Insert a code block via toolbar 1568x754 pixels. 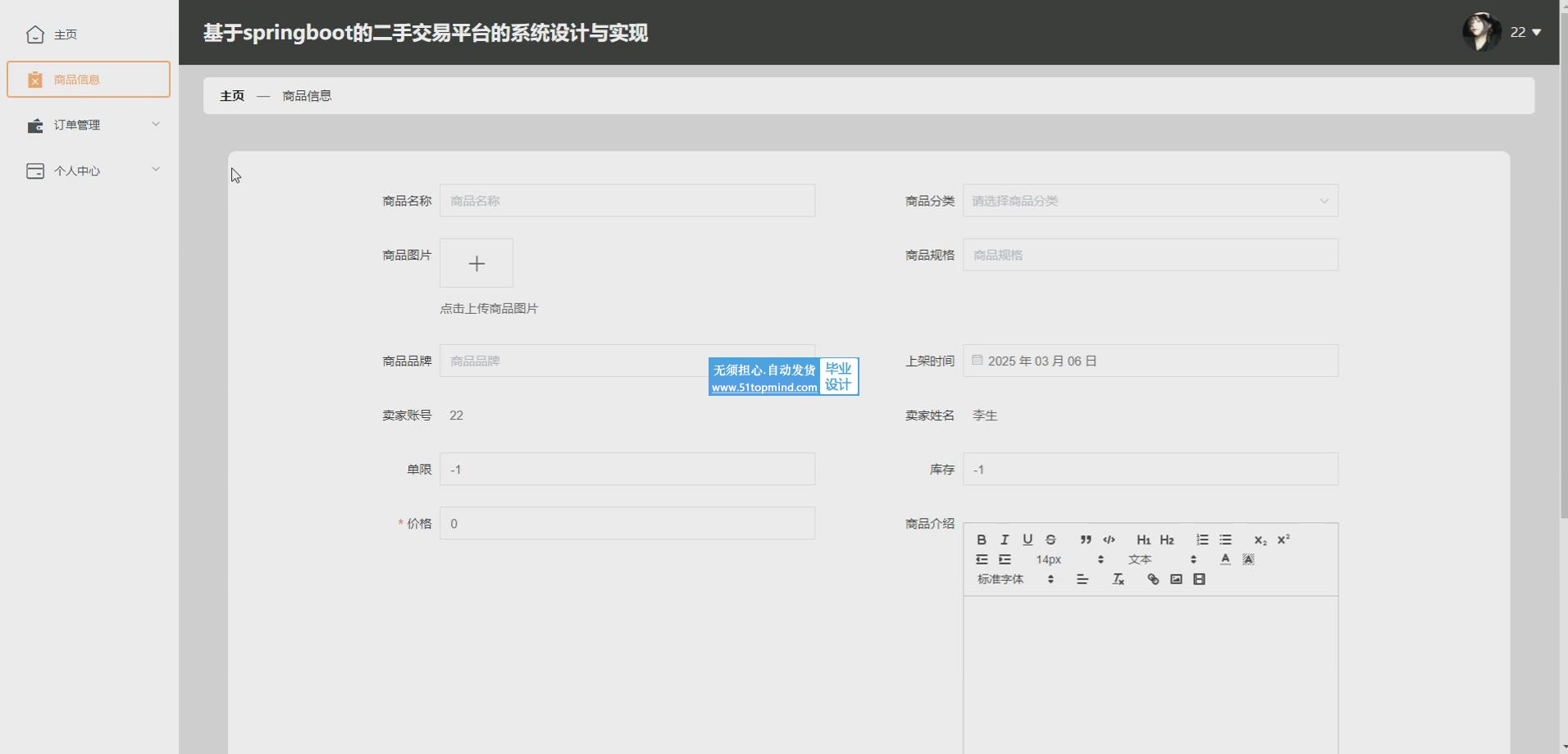coord(1109,539)
